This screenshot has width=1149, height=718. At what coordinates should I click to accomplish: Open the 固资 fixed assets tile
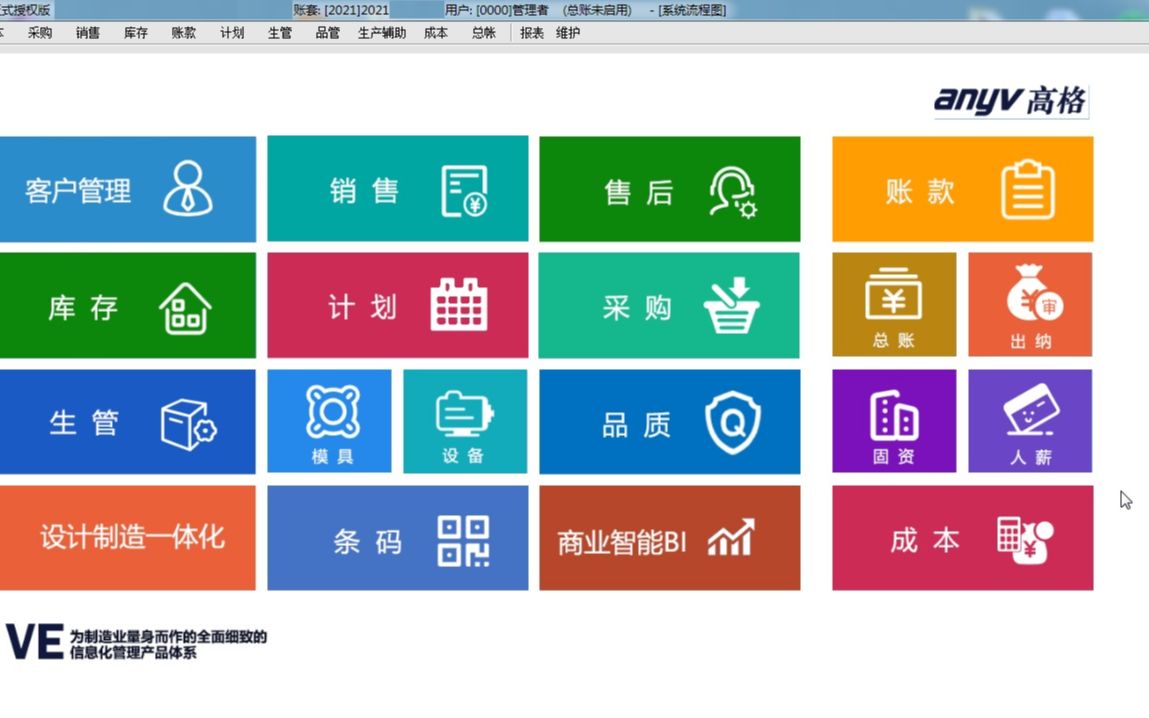tap(894, 421)
